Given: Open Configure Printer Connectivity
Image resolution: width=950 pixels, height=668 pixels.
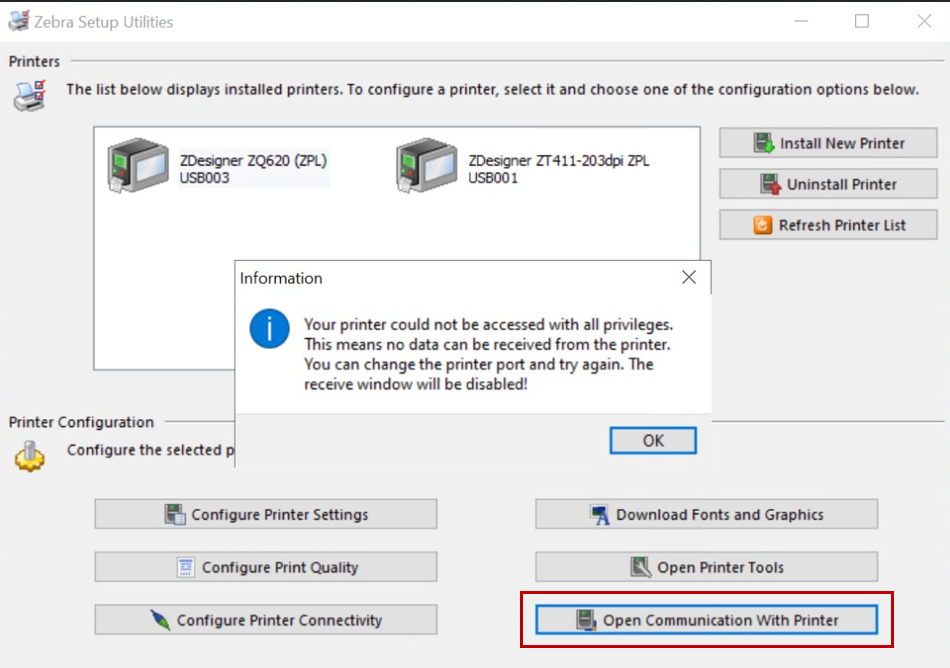Looking at the screenshot, I should (266, 620).
